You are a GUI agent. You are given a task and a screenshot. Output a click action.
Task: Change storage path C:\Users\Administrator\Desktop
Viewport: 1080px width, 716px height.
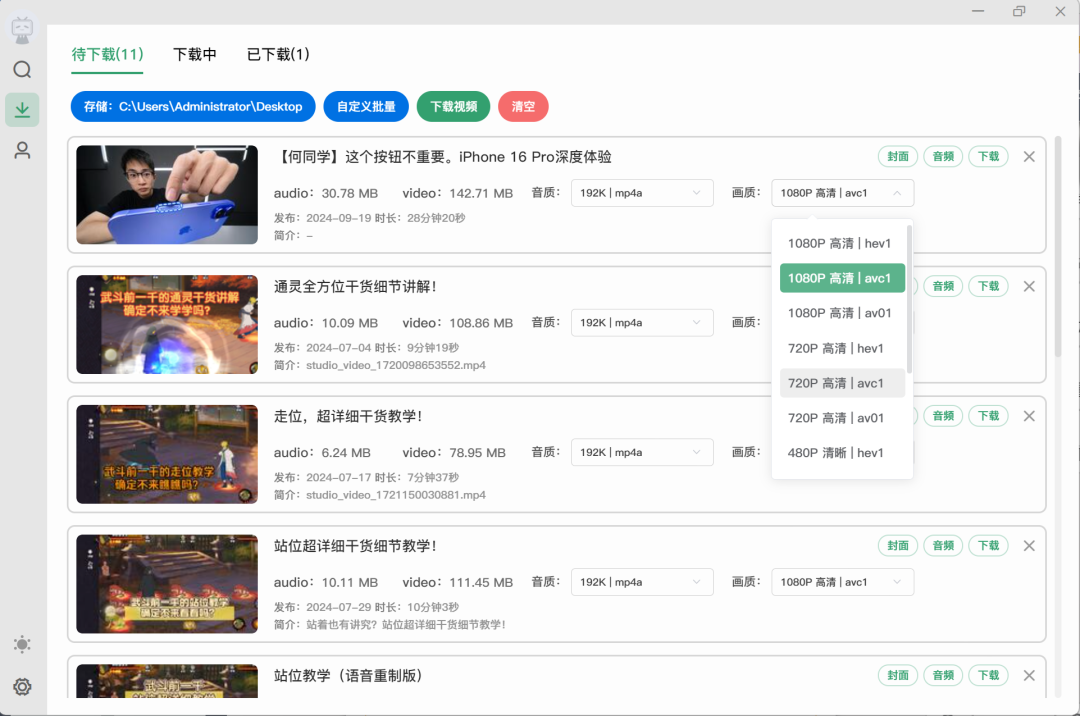193,107
